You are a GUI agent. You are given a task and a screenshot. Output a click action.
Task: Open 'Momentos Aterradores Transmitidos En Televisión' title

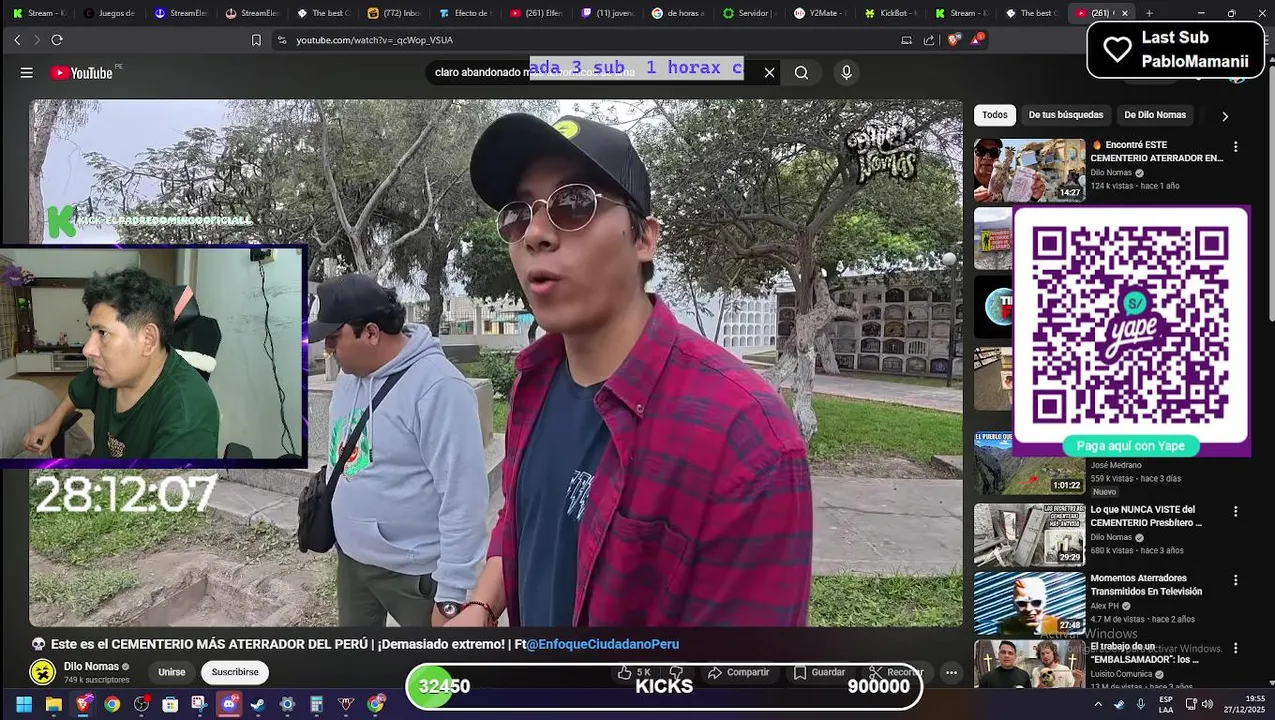point(1146,585)
